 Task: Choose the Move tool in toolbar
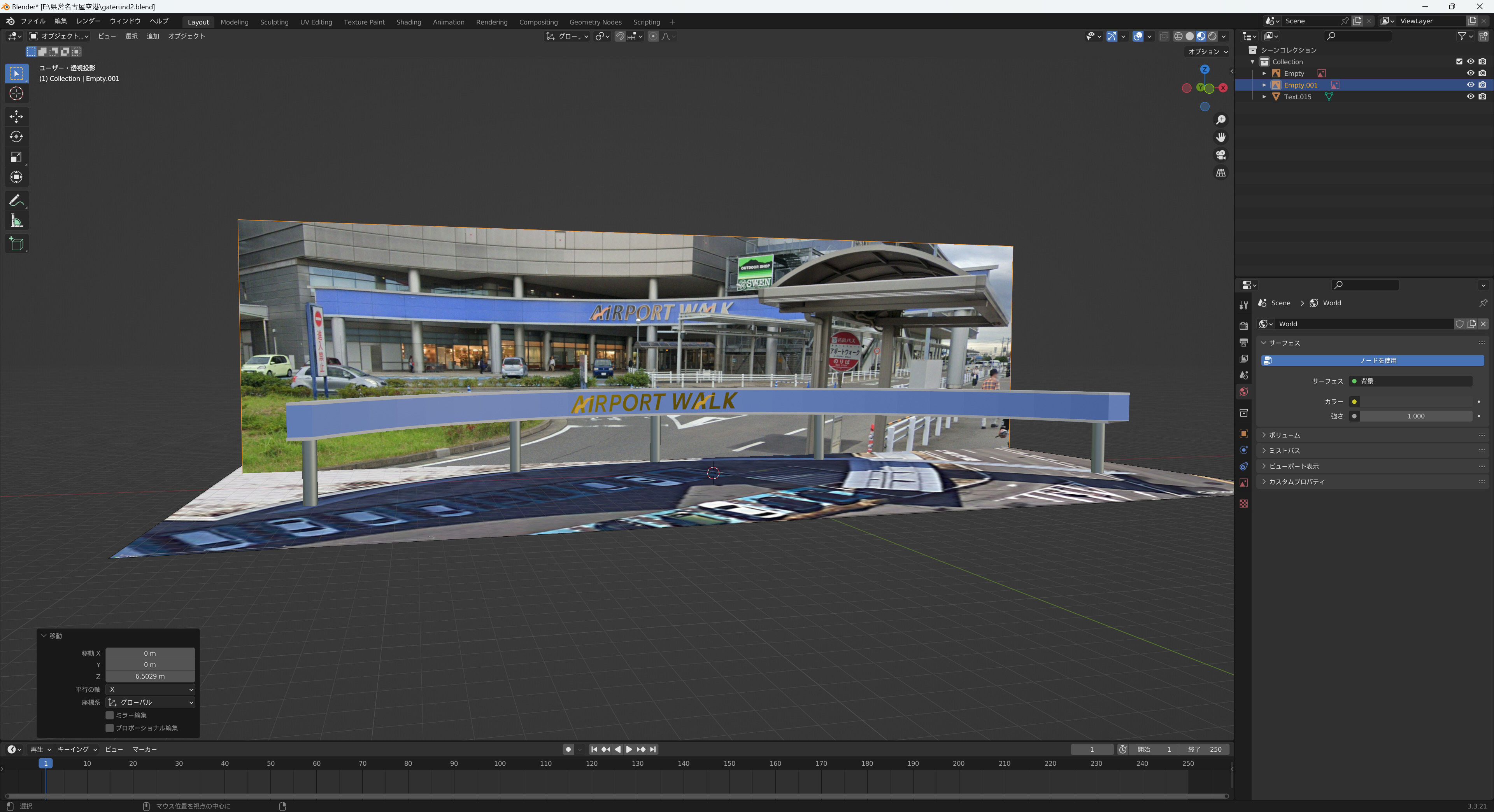coord(16,117)
